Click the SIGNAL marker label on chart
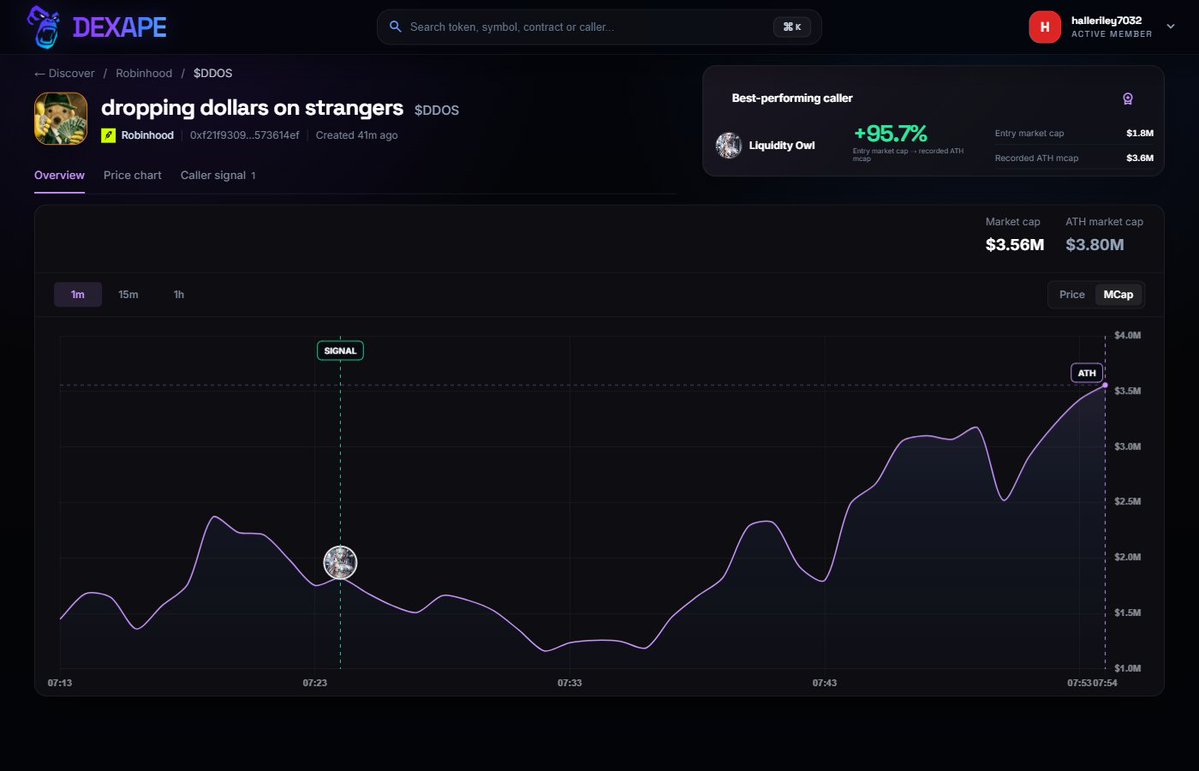Screen dimensions: 1199x771 [x=340, y=351]
